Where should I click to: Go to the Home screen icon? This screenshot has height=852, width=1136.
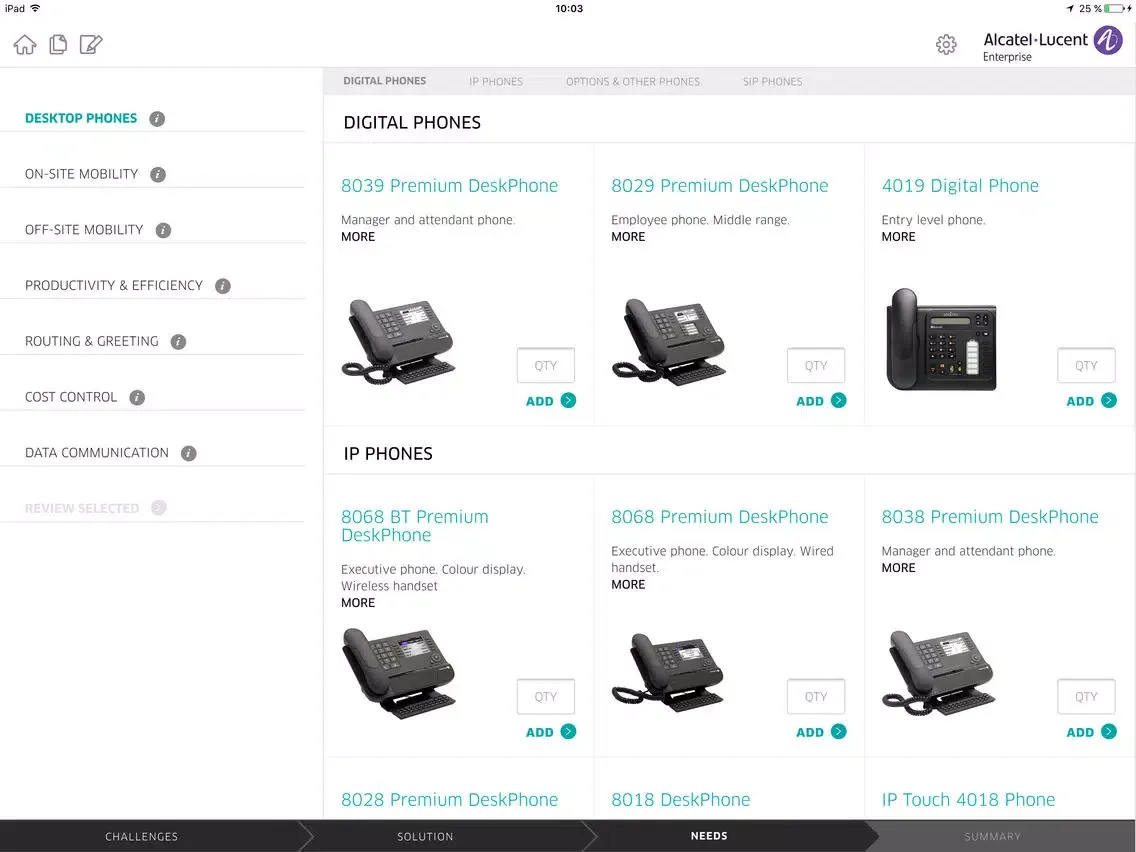click(x=25, y=45)
